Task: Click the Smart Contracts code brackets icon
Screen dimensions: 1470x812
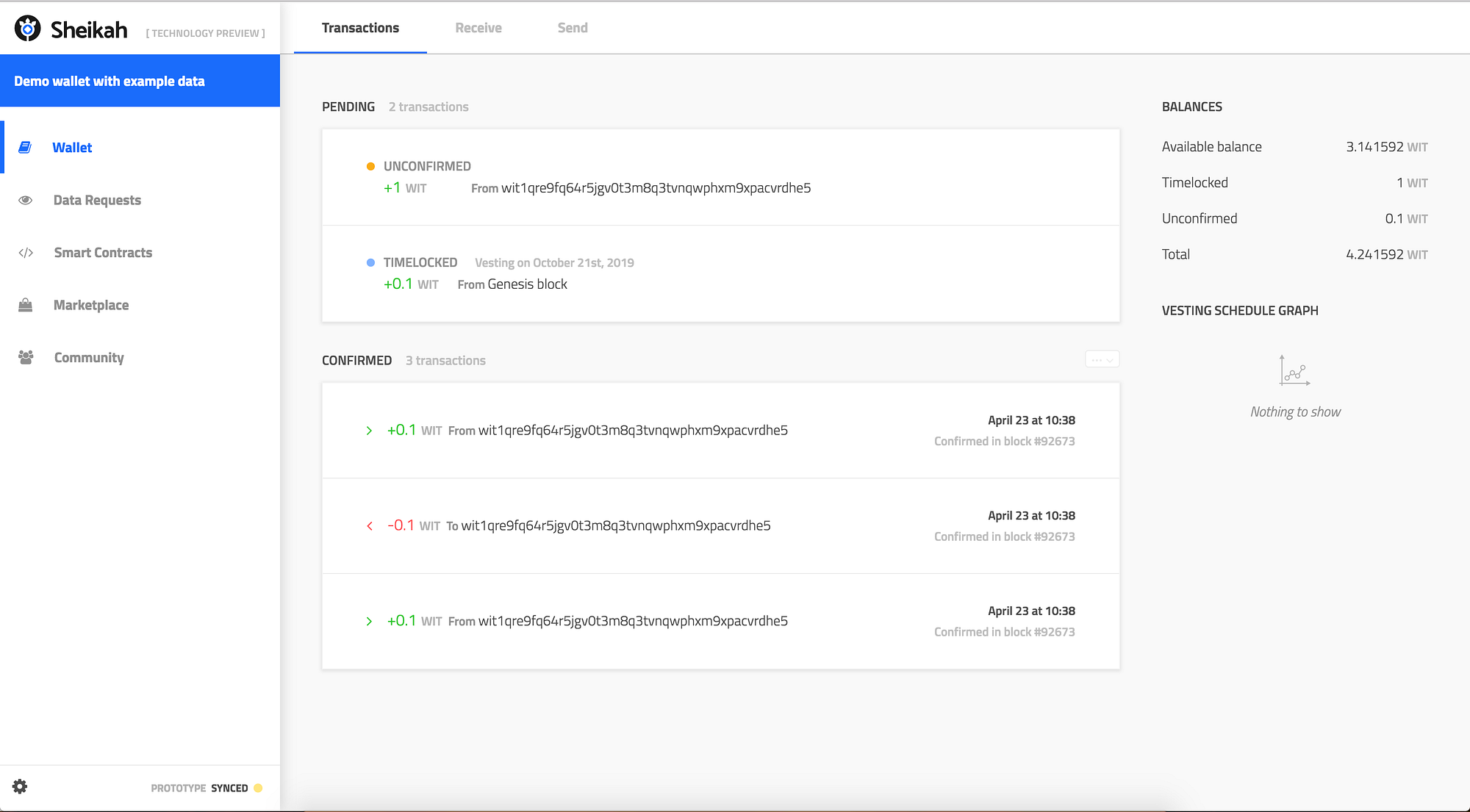Action: point(26,253)
